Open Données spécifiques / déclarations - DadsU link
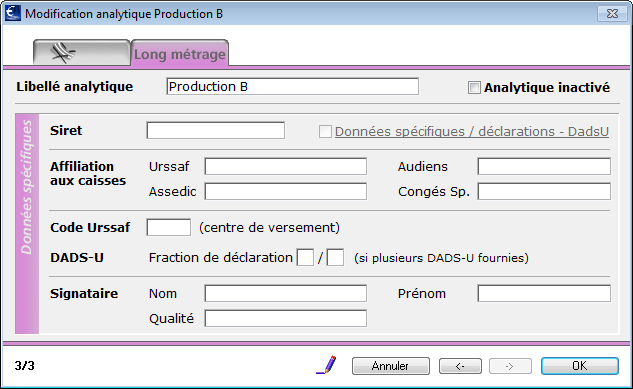Viewport: 633px width, 389px height. coord(472,132)
